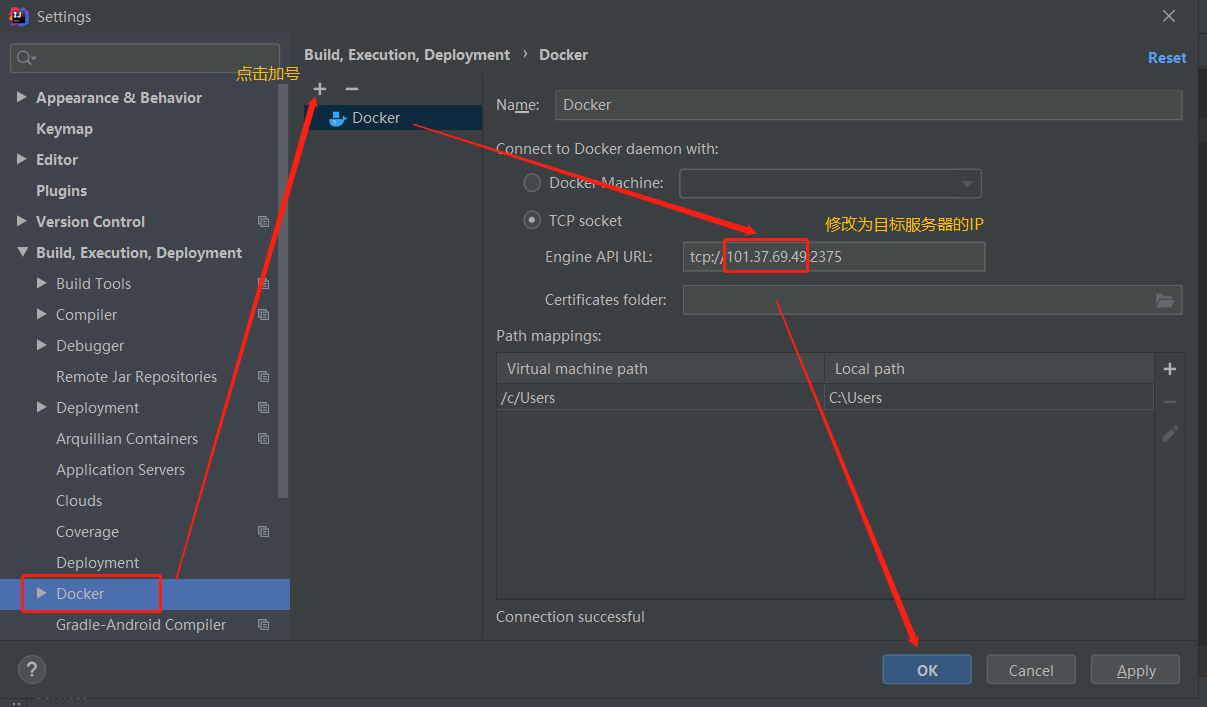Screen dimensions: 1207x707
Task: Remove selected Docker configuration with minus
Action: pyautogui.click(x=351, y=89)
